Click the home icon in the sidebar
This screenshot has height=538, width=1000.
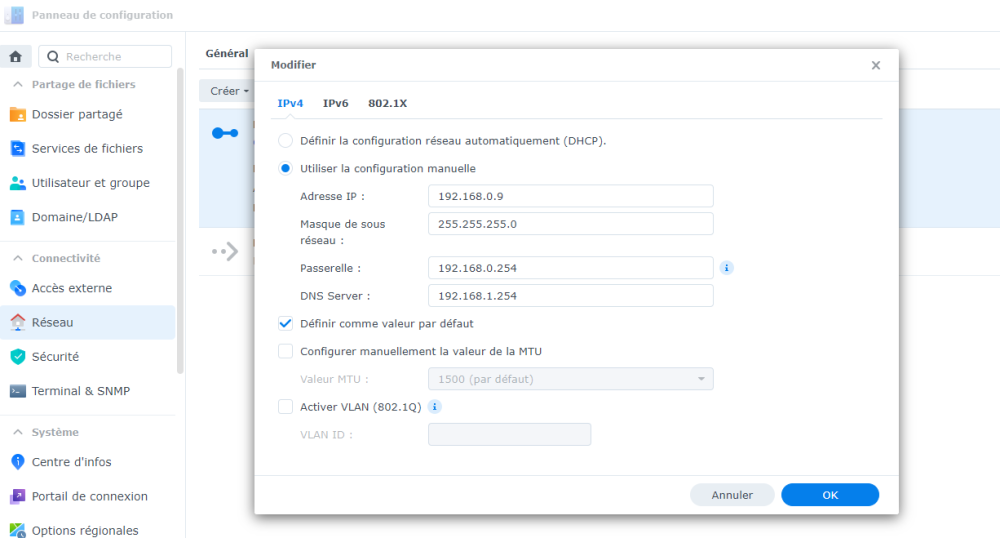pyautogui.click(x=15, y=57)
